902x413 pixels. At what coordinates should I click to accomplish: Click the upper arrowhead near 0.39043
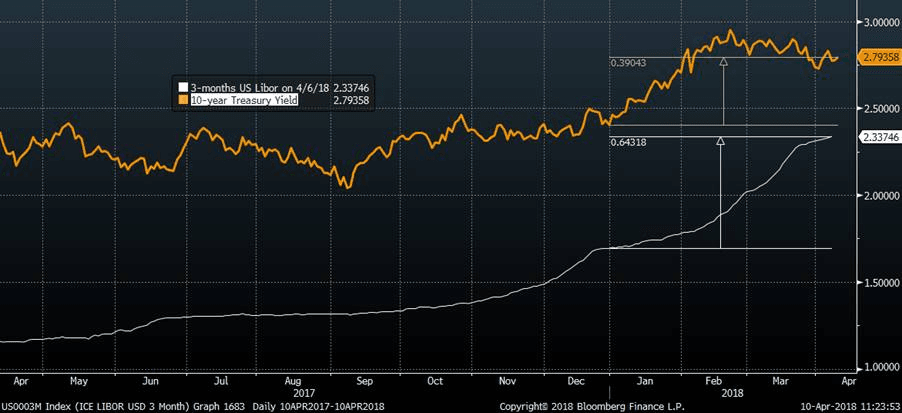pyautogui.click(x=723, y=62)
